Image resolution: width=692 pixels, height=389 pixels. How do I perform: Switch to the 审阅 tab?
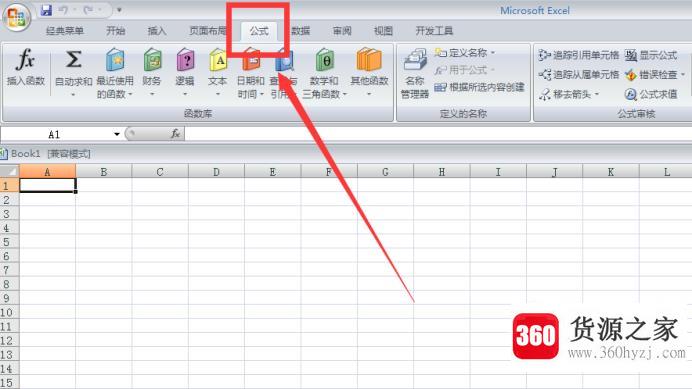(x=342, y=31)
